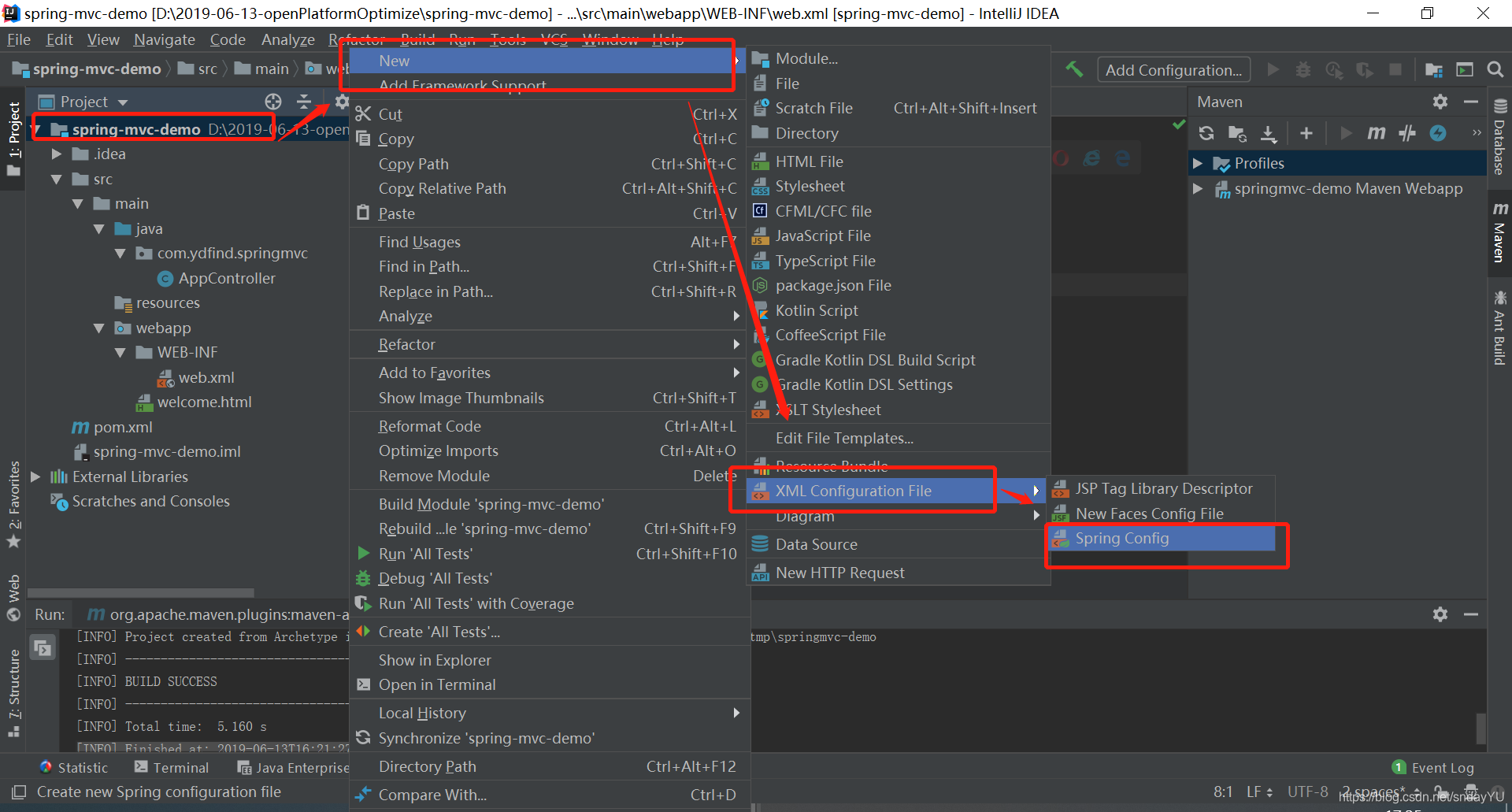Click the Generate Sources icon in Maven toolbar
The width and height of the screenshot is (1512, 812).
tap(1237, 133)
